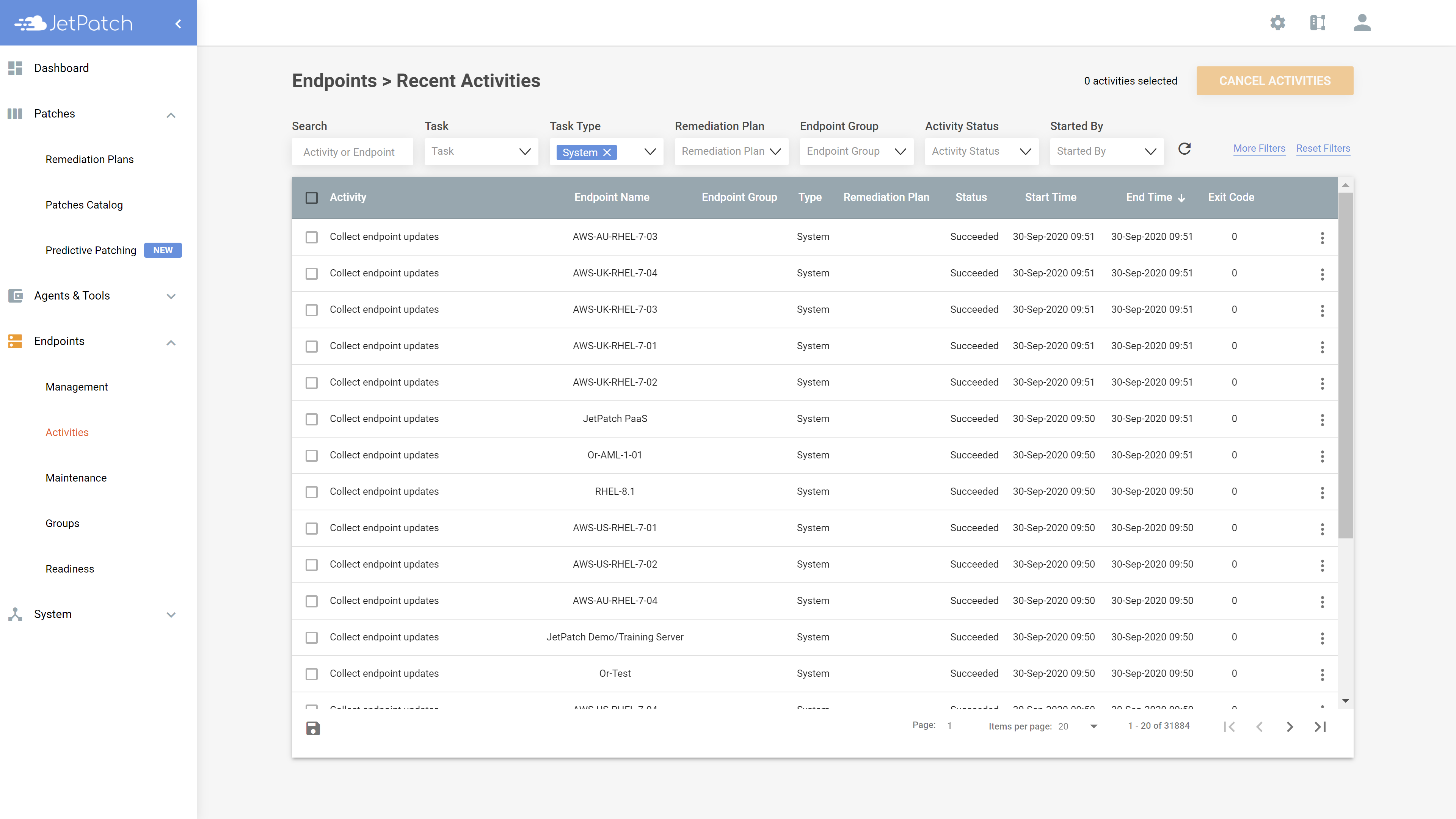The image size is (1456, 819).
Task: Click the End Time sort arrow
Action: coord(1181,198)
